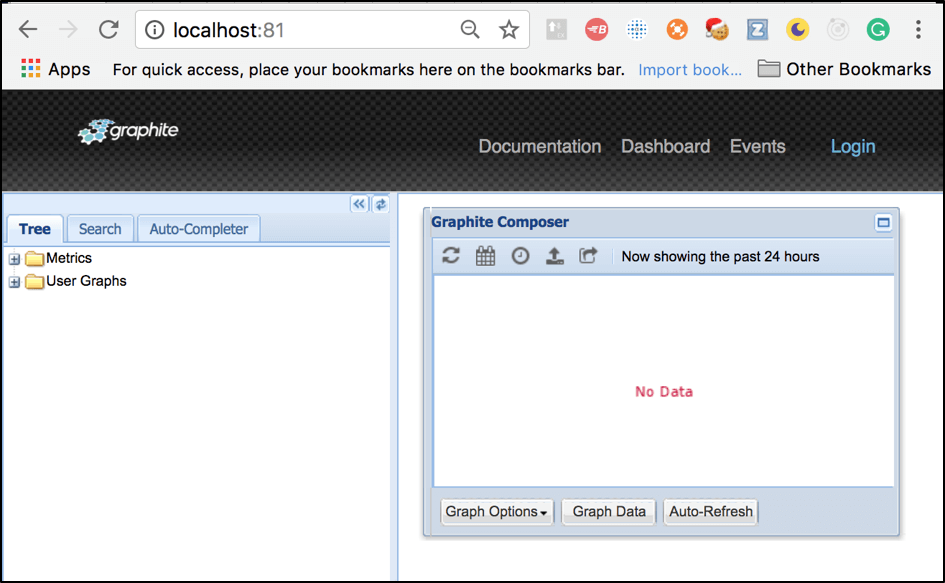This screenshot has height=583, width=945.
Task: Click the blue Z extension icon
Action: pos(758,29)
